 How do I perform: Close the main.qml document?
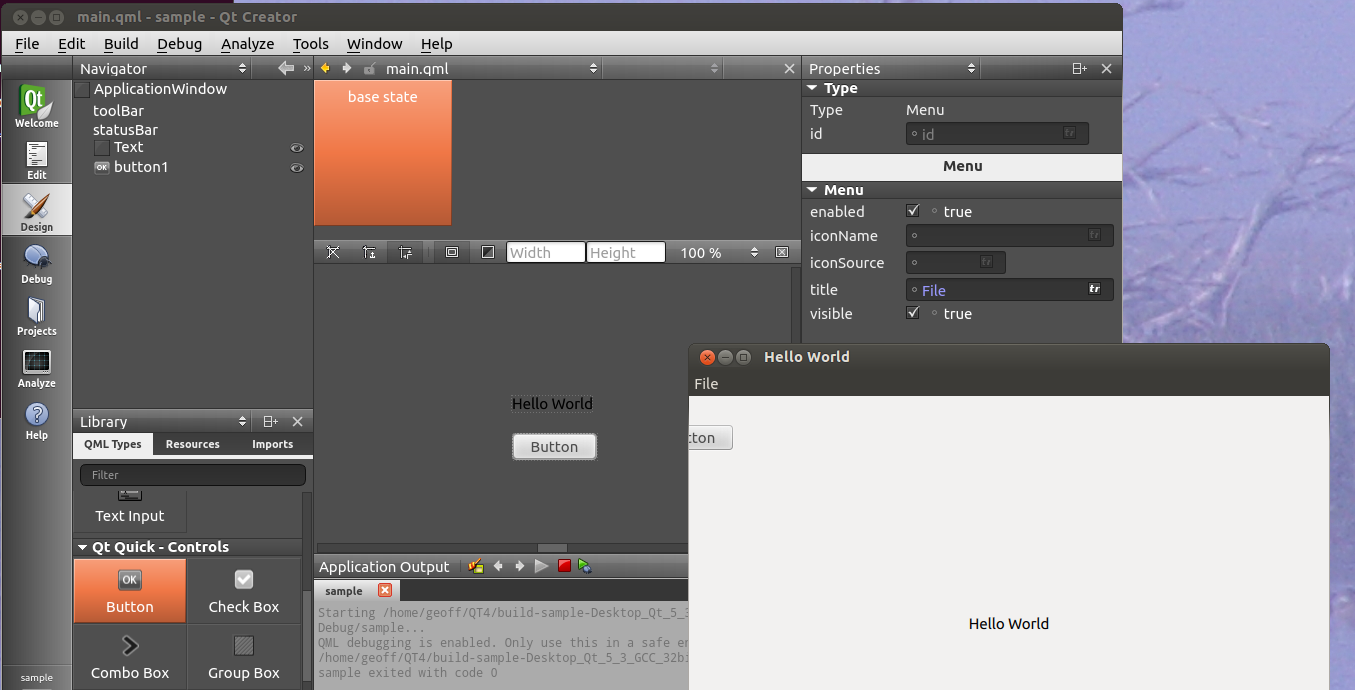click(789, 68)
